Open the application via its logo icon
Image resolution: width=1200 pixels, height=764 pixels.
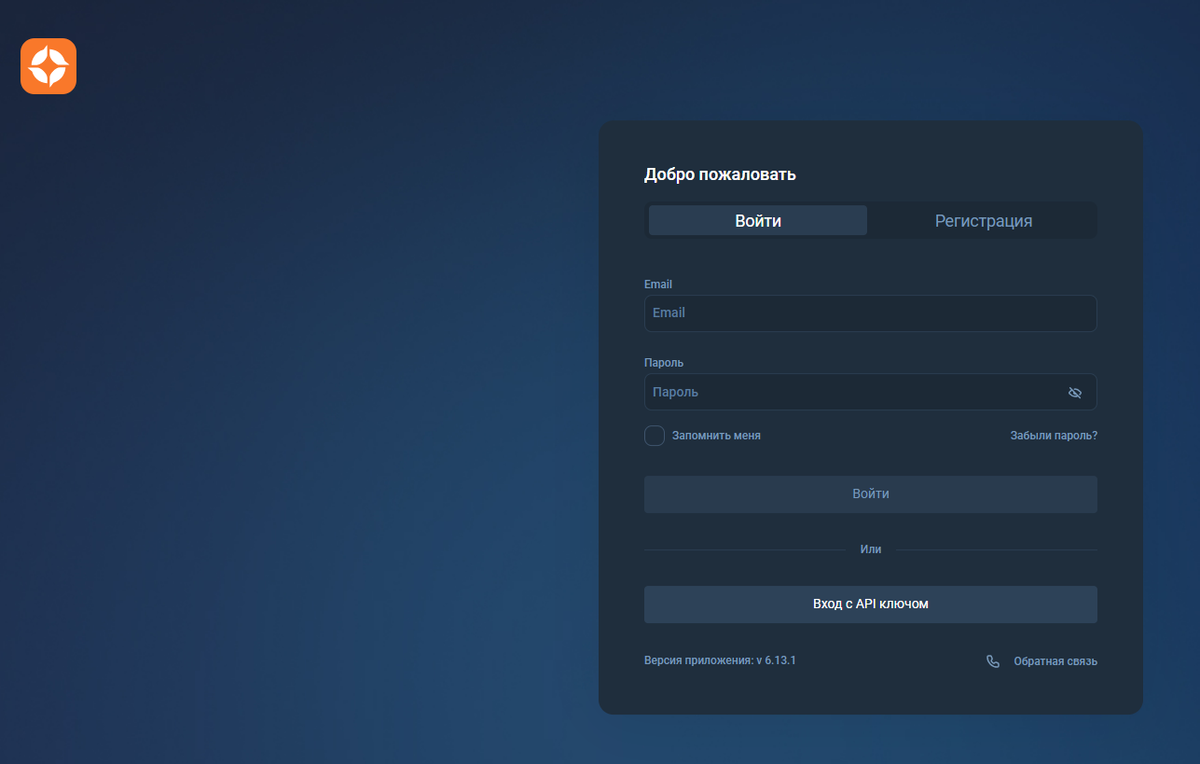[x=47, y=66]
